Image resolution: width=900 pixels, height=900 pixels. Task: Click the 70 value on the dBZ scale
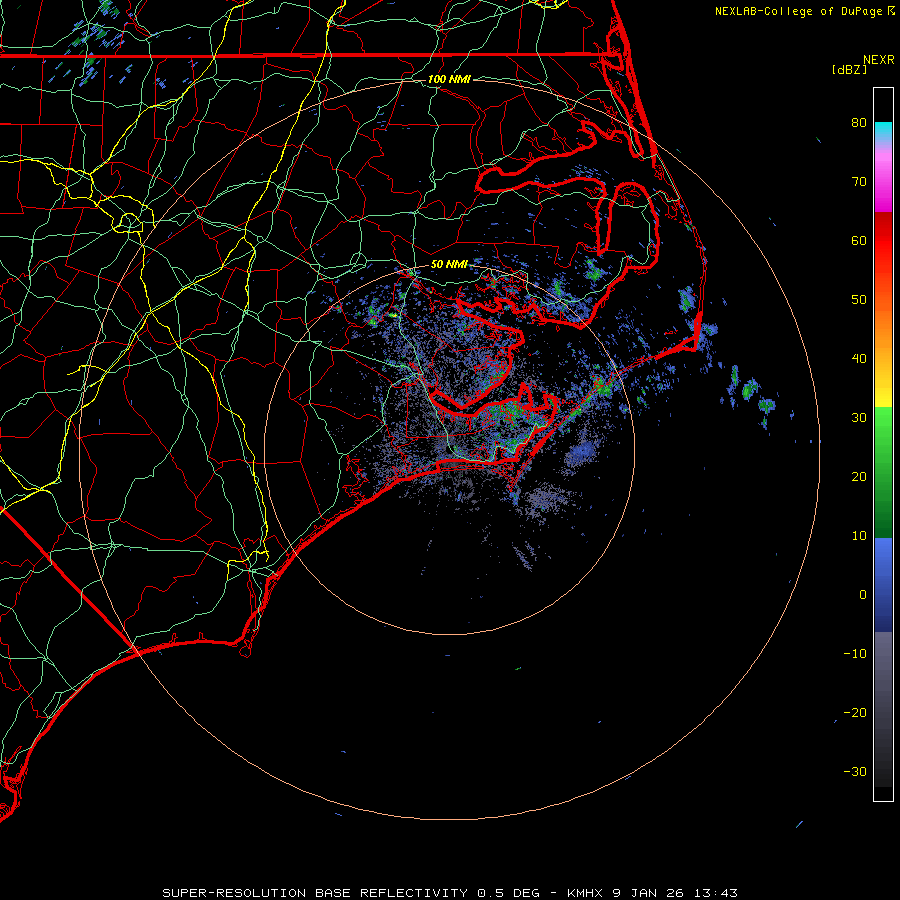coord(859,181)
